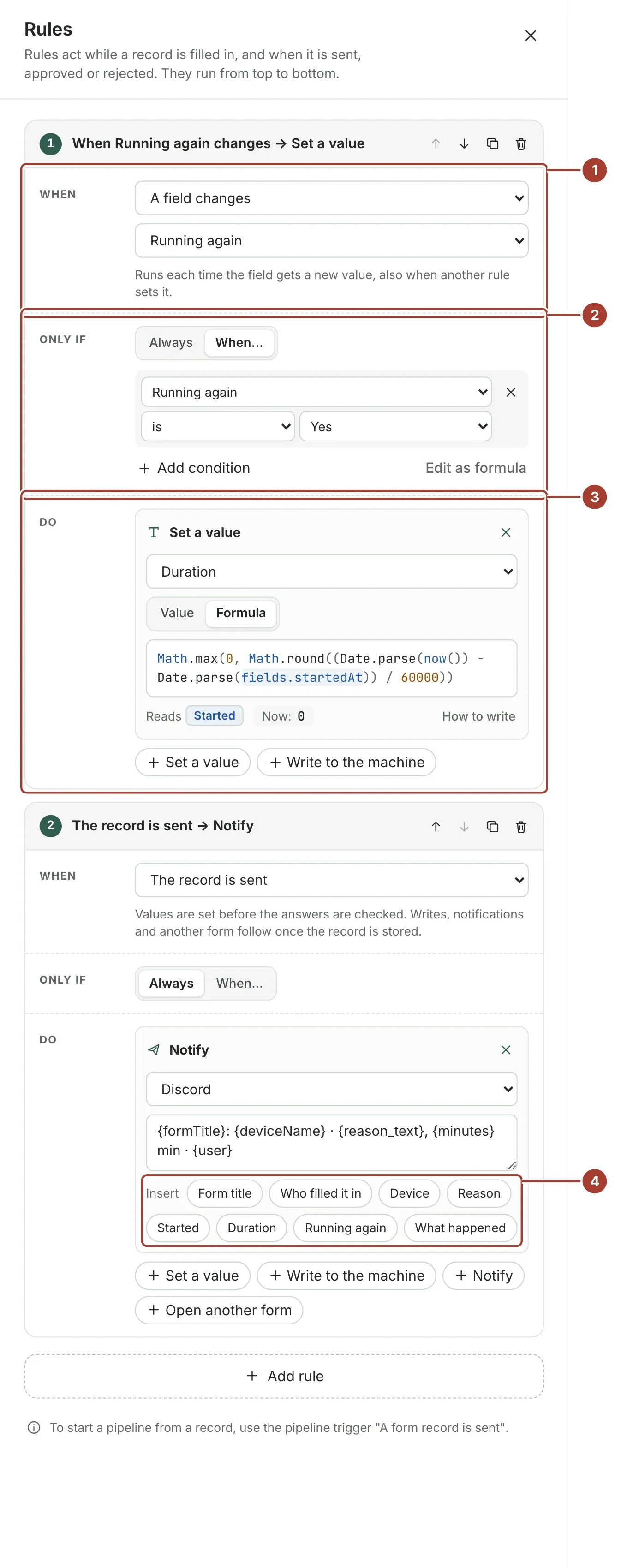Select Always in rule 2 ONLY IF
The width and height of the screenshot is (621, 1568).
171,983
